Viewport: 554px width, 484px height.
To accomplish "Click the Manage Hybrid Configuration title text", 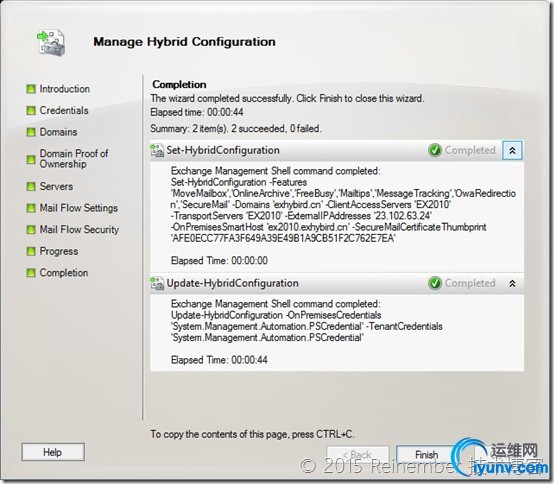I will click(x=184, y=42).
